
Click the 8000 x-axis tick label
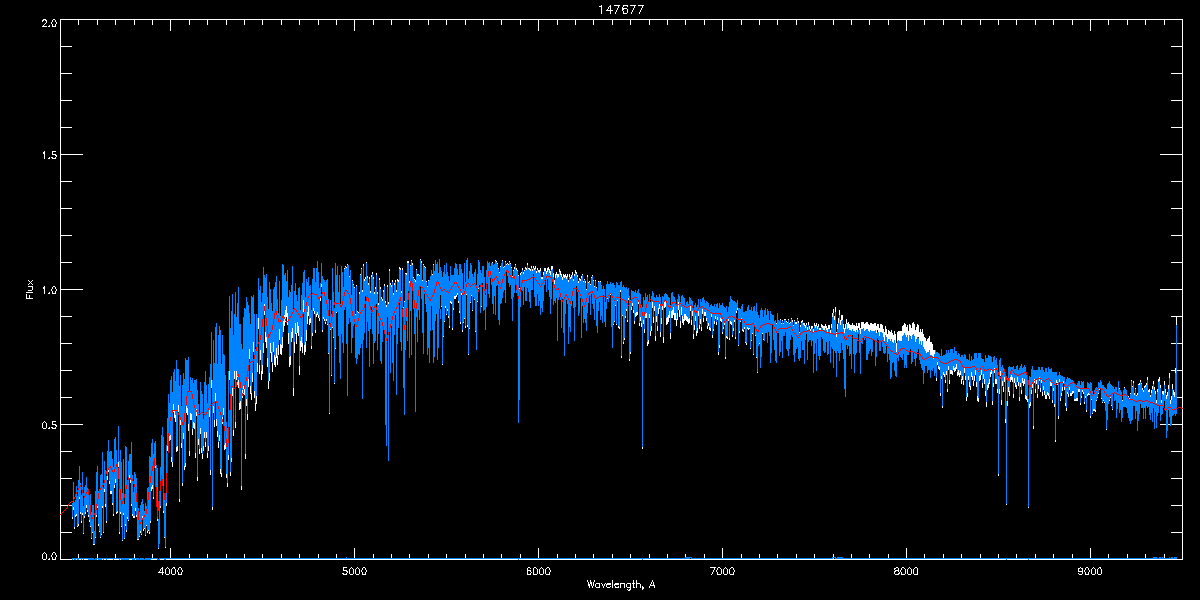pos(906,571)
